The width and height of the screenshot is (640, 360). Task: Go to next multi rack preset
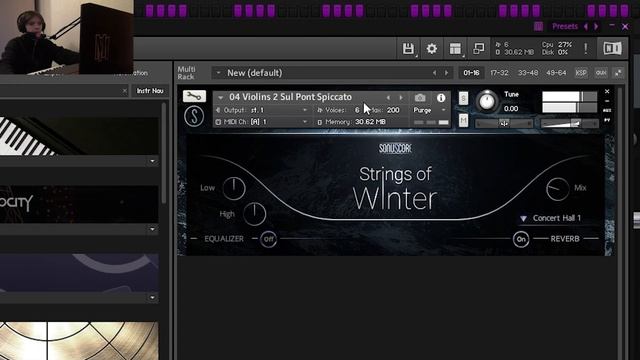click(x=446, y=73)
